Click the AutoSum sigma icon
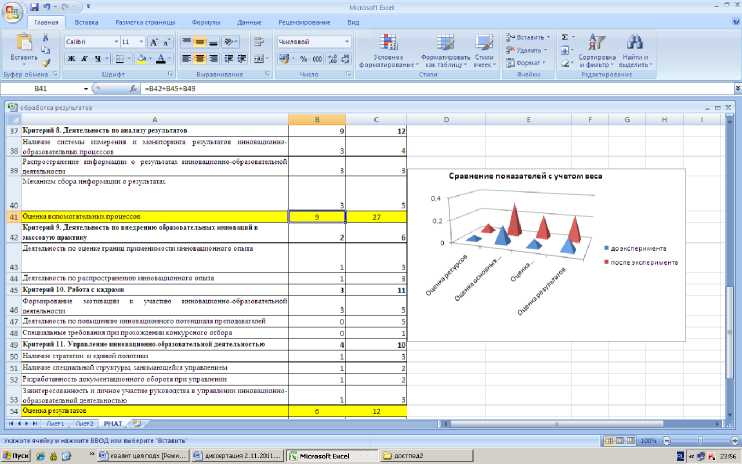 (565, 36)
